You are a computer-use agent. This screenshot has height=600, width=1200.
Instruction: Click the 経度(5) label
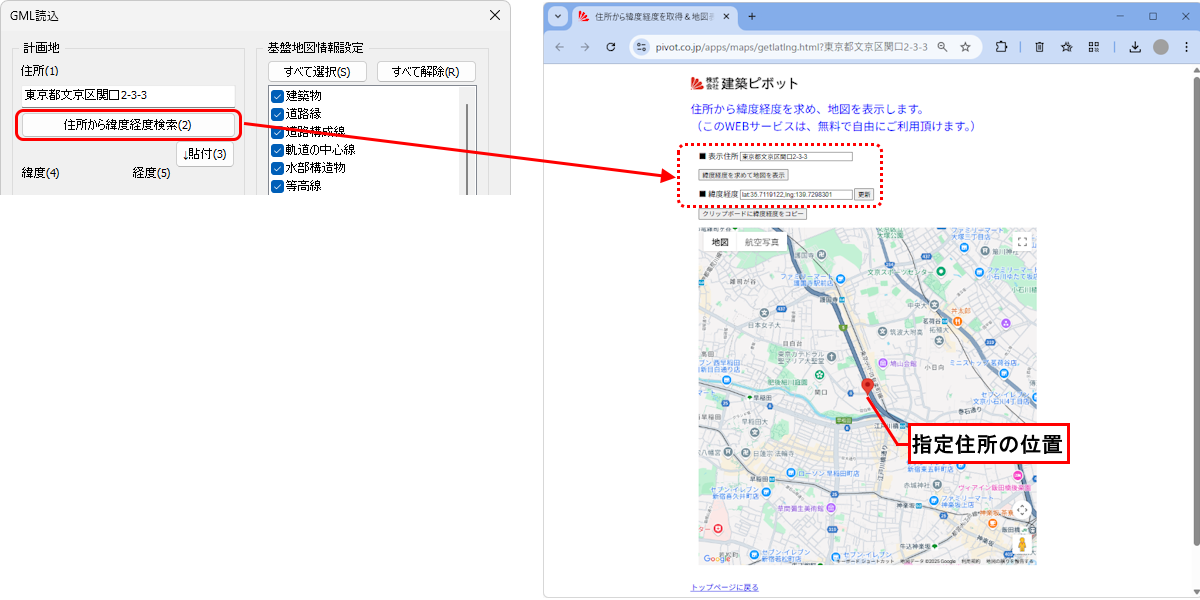(x=152, y=173)
